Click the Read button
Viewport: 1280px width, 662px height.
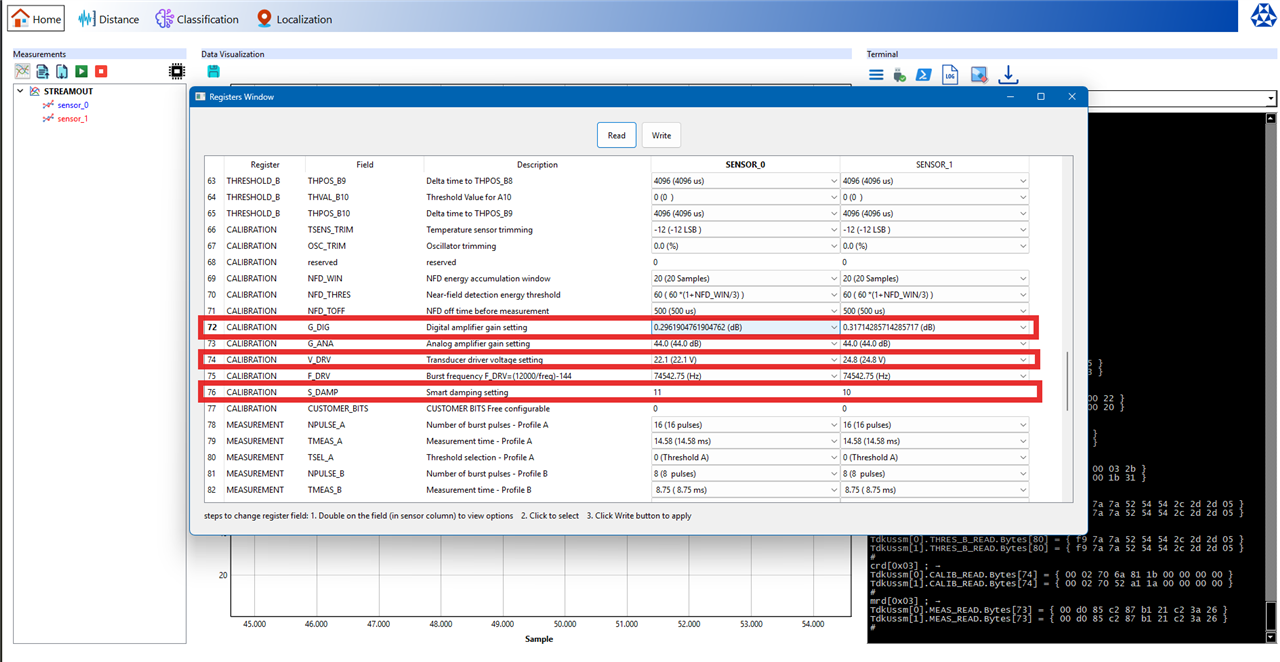point(617,136)
